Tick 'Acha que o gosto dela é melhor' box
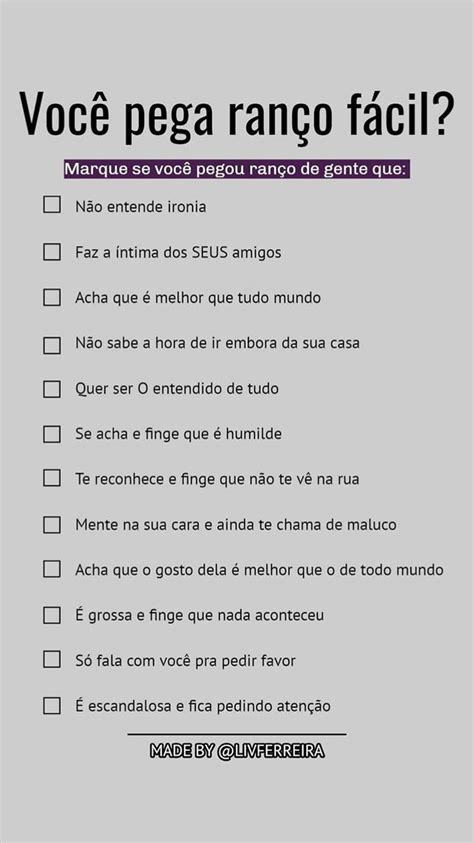The image size is (474, 843). point(52,569)
